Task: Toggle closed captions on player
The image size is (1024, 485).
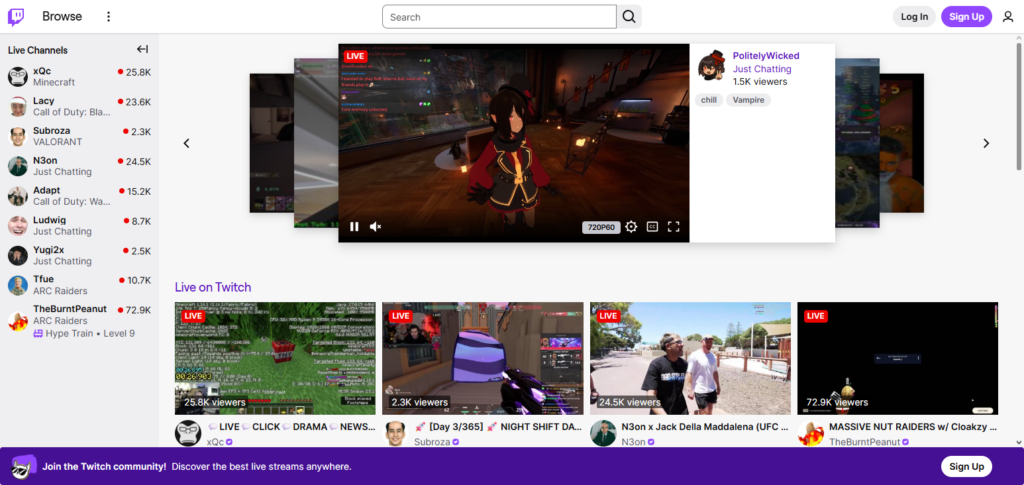Action: click(x=652, y=227)
